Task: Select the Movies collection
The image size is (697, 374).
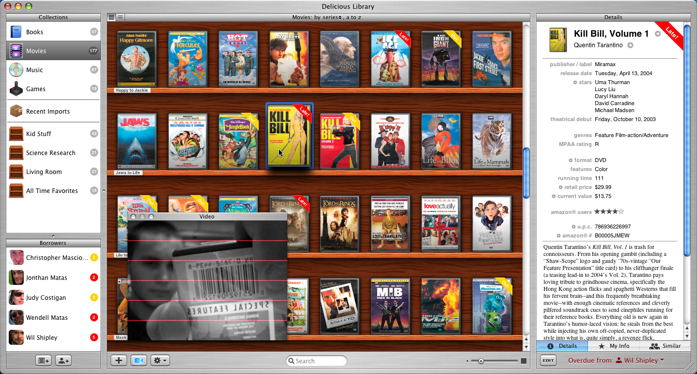Action: click(53, 51)
